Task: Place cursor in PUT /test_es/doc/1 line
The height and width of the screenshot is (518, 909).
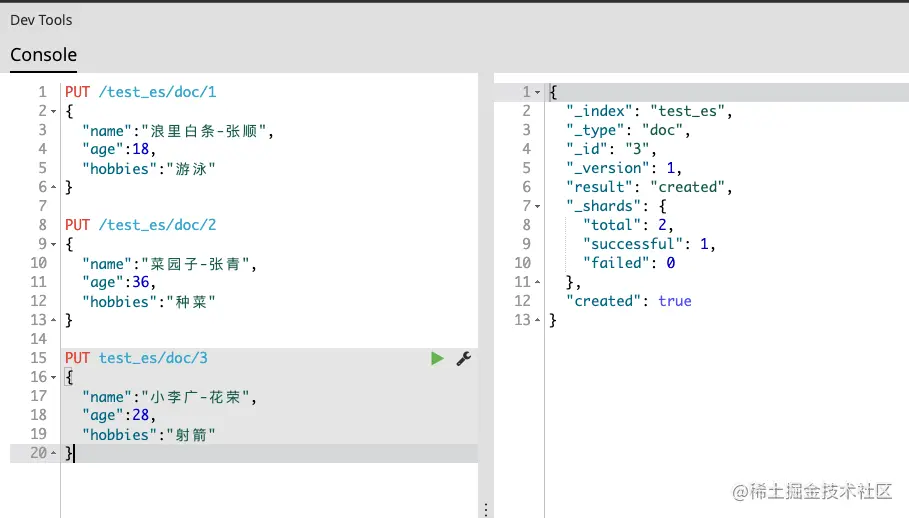Action: click(140, 92)
